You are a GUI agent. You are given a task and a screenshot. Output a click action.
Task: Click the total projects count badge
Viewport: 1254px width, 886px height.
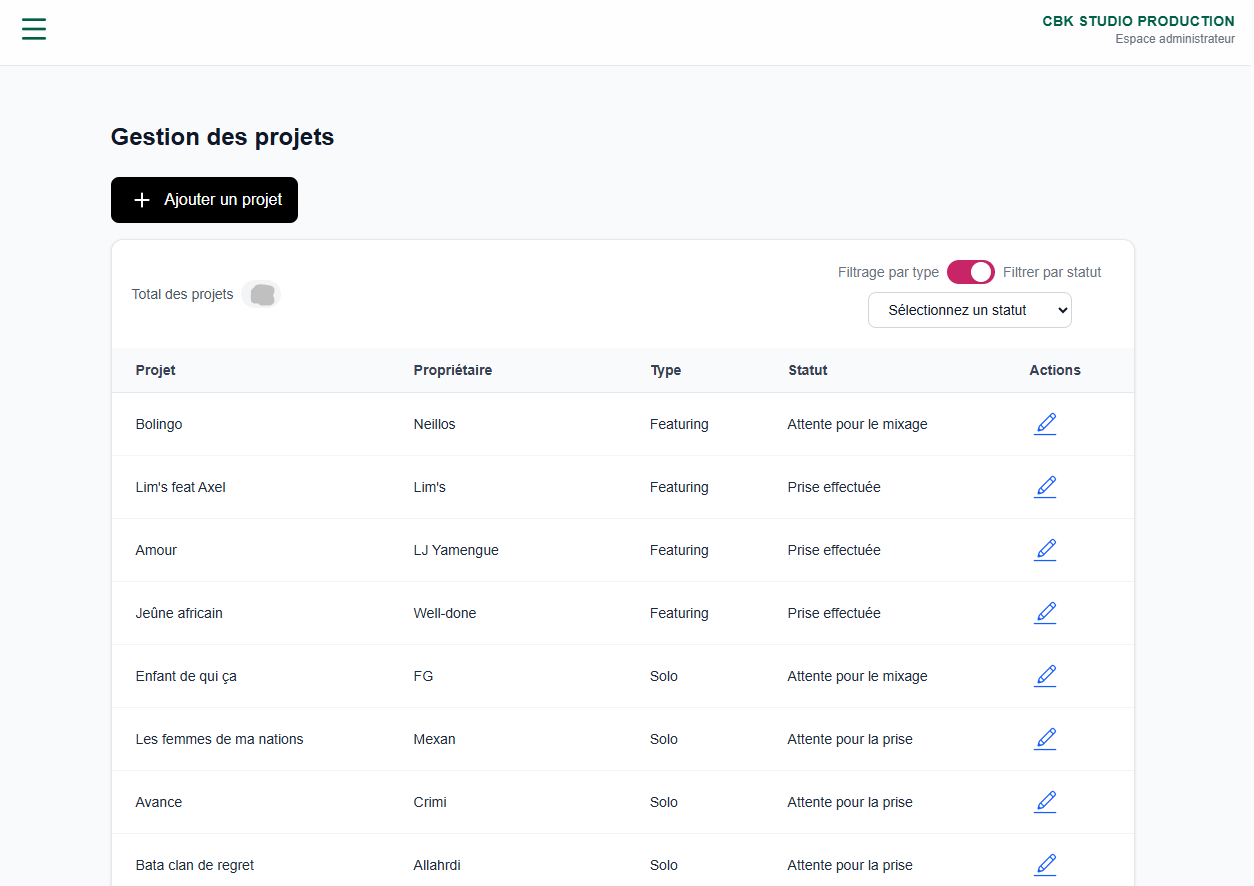262,295
